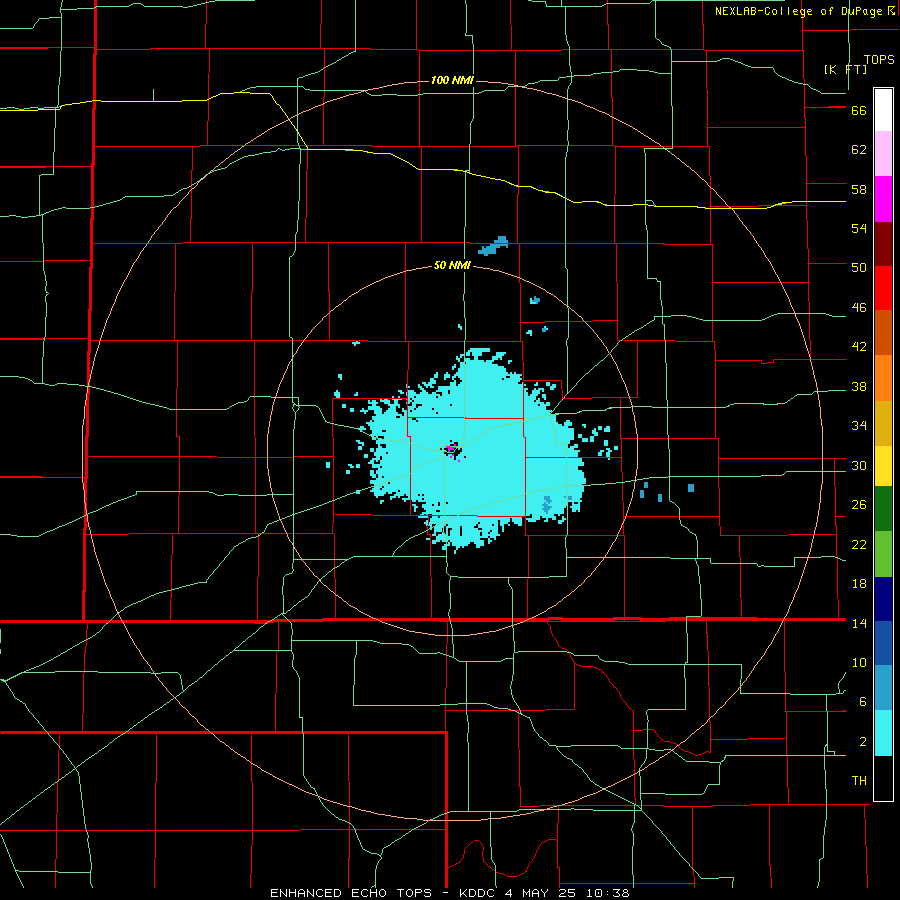Click the 26 value on the scale
900x900 pixels.
coord(859,505)
